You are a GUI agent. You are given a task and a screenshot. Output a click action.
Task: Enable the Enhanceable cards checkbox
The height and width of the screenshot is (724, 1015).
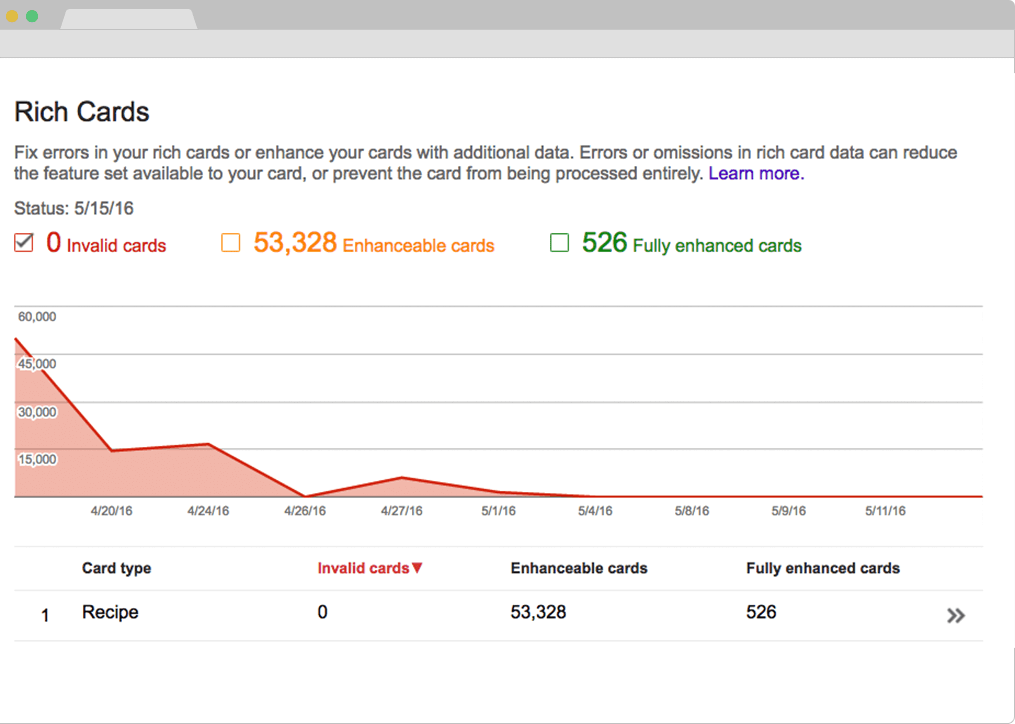click(x=231, y=242)
